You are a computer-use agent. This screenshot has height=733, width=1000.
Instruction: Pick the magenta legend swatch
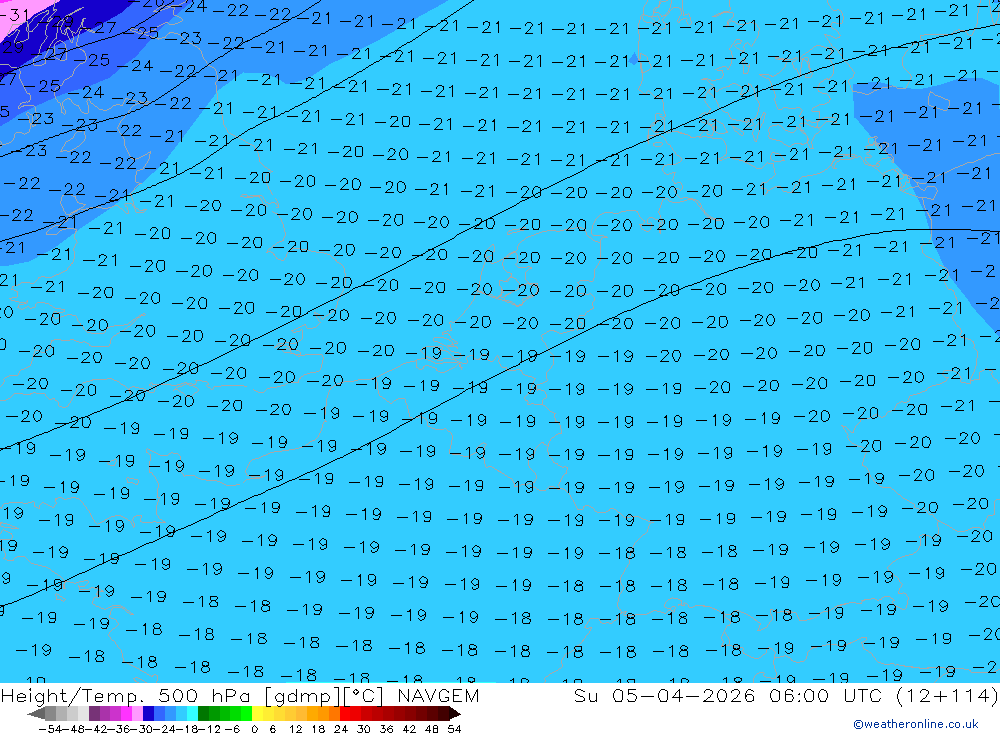pyautogui.click(x=126, y=714)
